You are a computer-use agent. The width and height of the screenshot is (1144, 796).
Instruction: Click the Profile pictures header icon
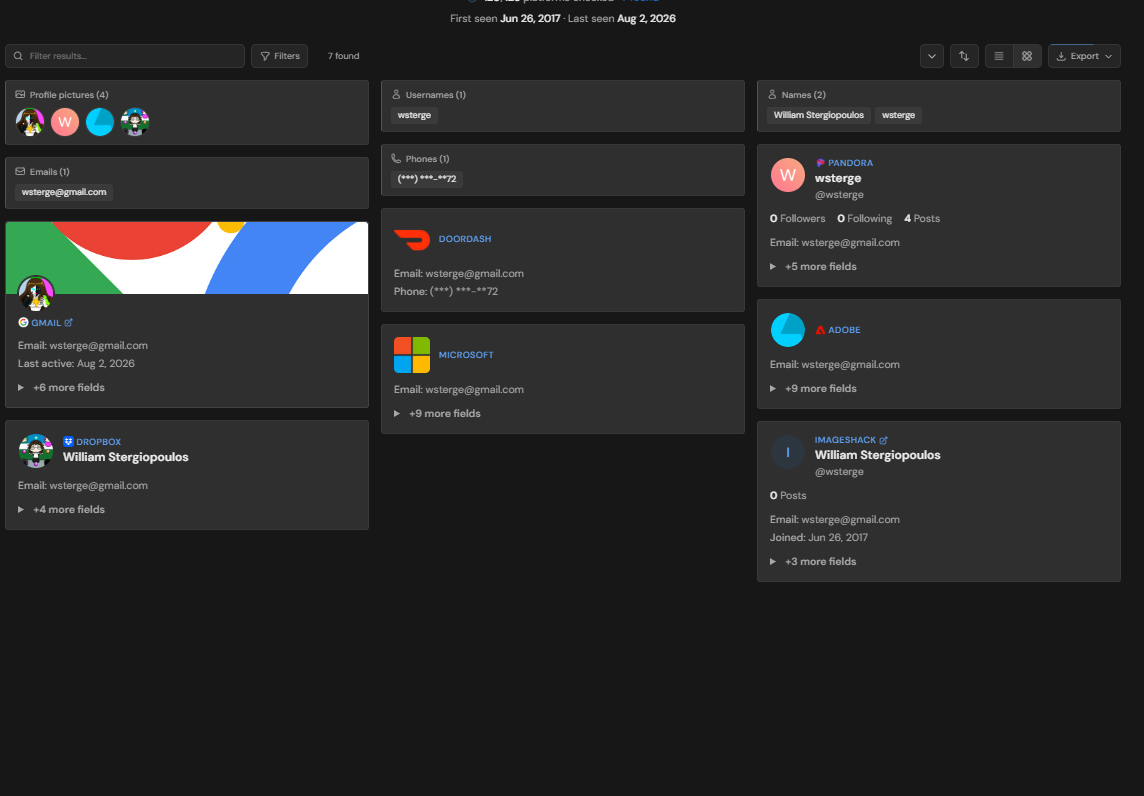[20, 95]
